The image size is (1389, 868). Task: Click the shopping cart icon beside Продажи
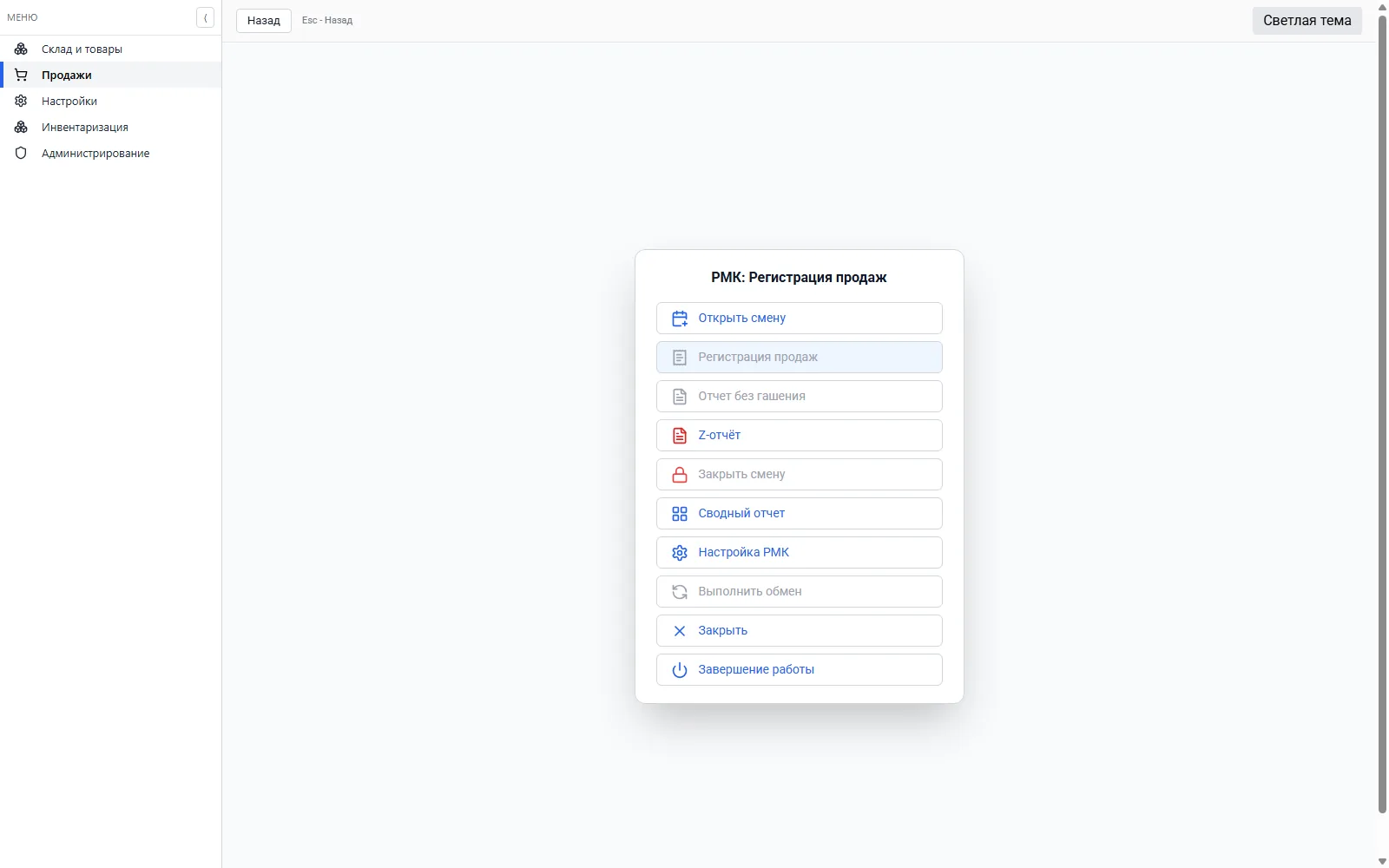point(21,76)
